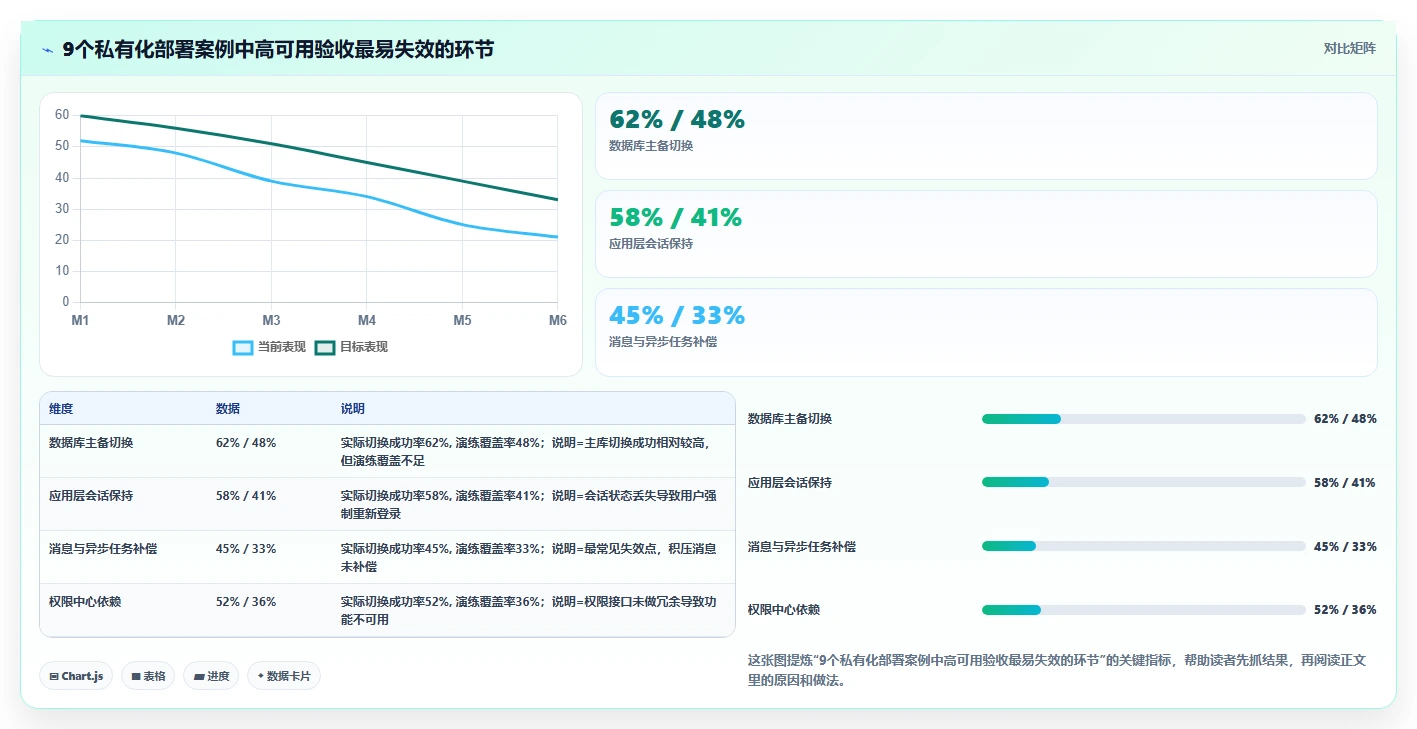Image resolution: width=1417 pixels, height=729 pixels.
Task: Click the 60 y-axis value on chart
Action: tap(62, 115)
